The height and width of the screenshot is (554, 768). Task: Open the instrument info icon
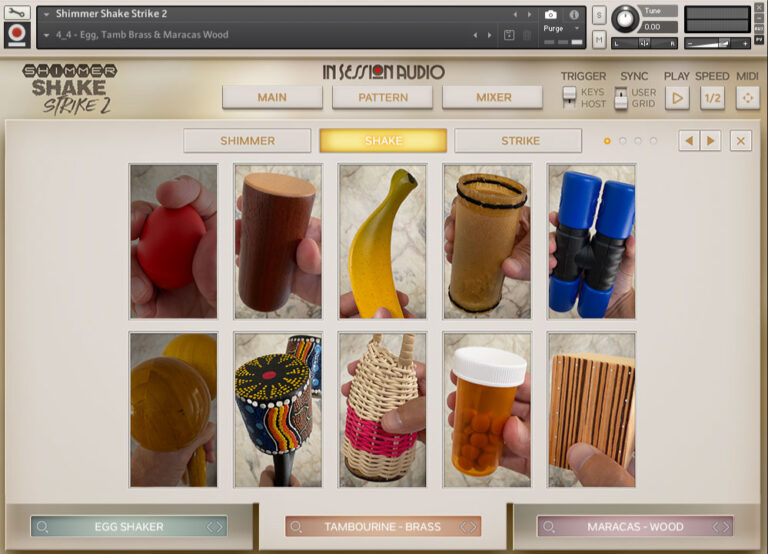click(574, 14)
